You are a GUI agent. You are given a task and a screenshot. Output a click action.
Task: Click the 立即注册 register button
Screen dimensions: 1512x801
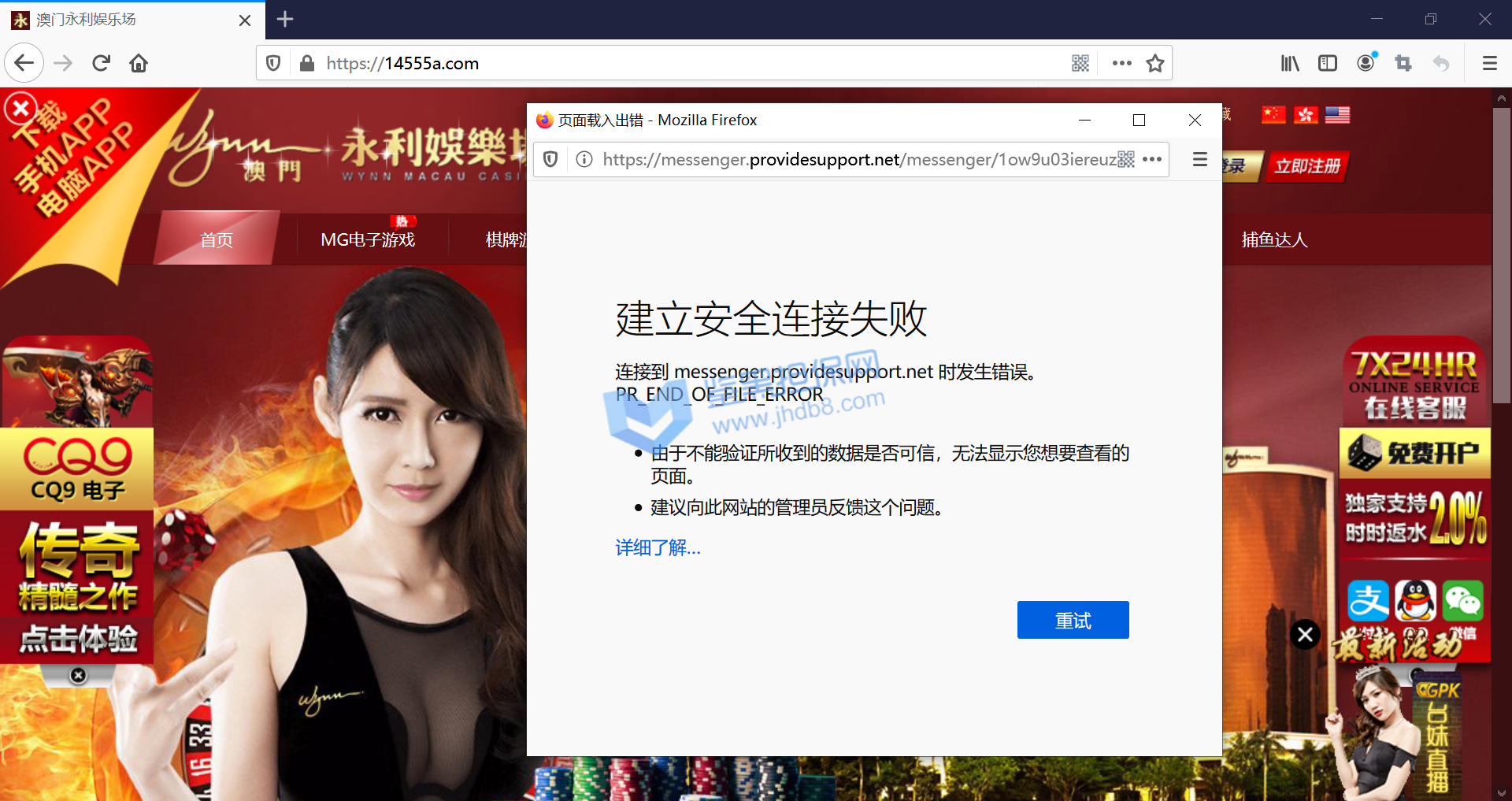coord(1306,166)
